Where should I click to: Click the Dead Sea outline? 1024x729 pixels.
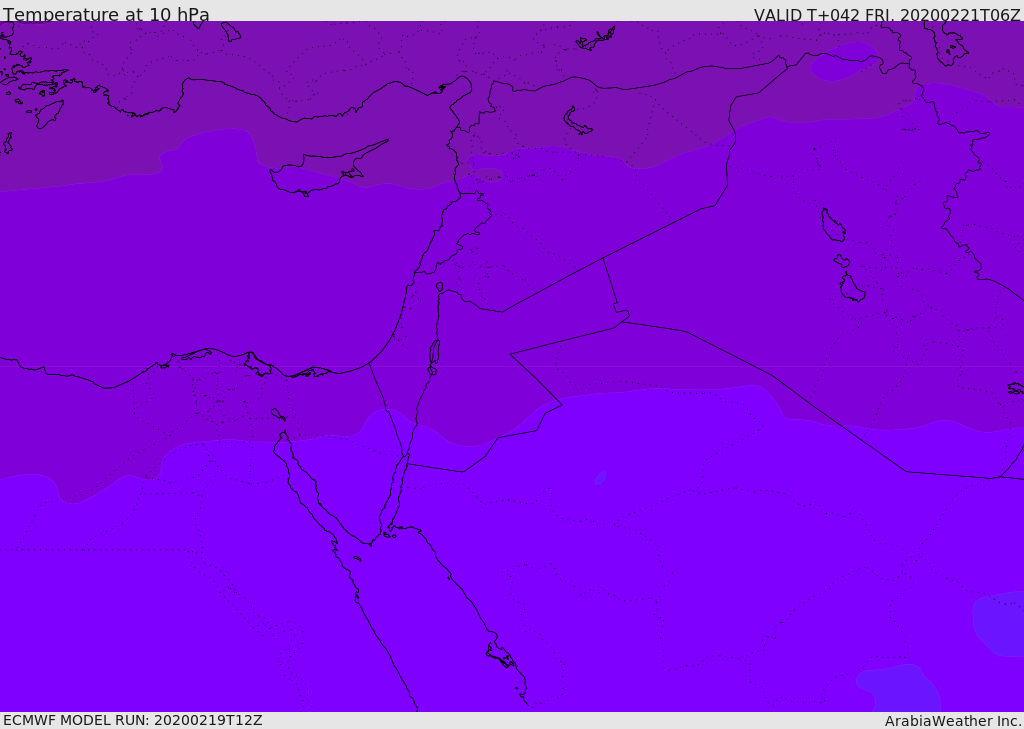[x=434, y=352]
